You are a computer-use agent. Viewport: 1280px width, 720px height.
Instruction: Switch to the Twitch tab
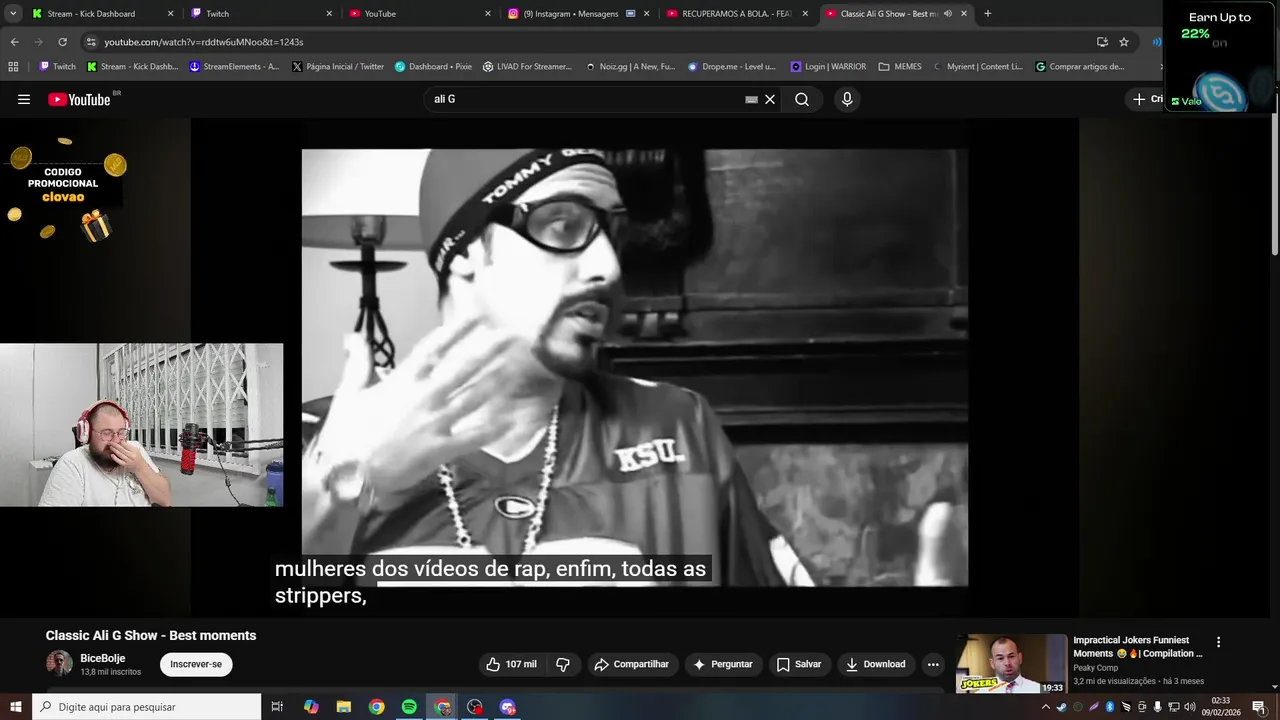pos(262,14)
